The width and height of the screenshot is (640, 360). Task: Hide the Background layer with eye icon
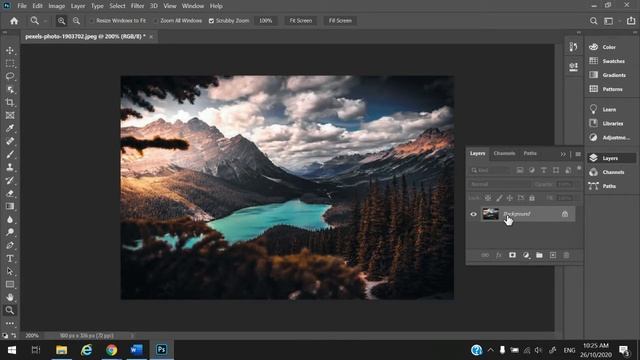[473, 214]
